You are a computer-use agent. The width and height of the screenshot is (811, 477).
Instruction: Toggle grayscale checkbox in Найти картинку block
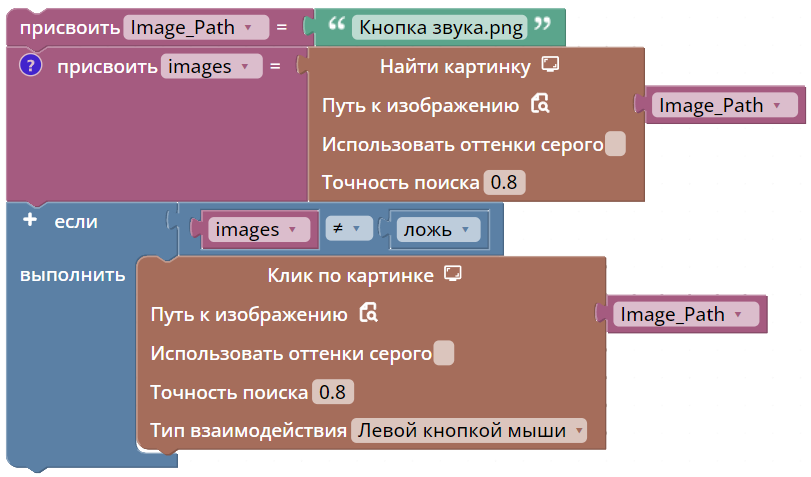(615, 144)
